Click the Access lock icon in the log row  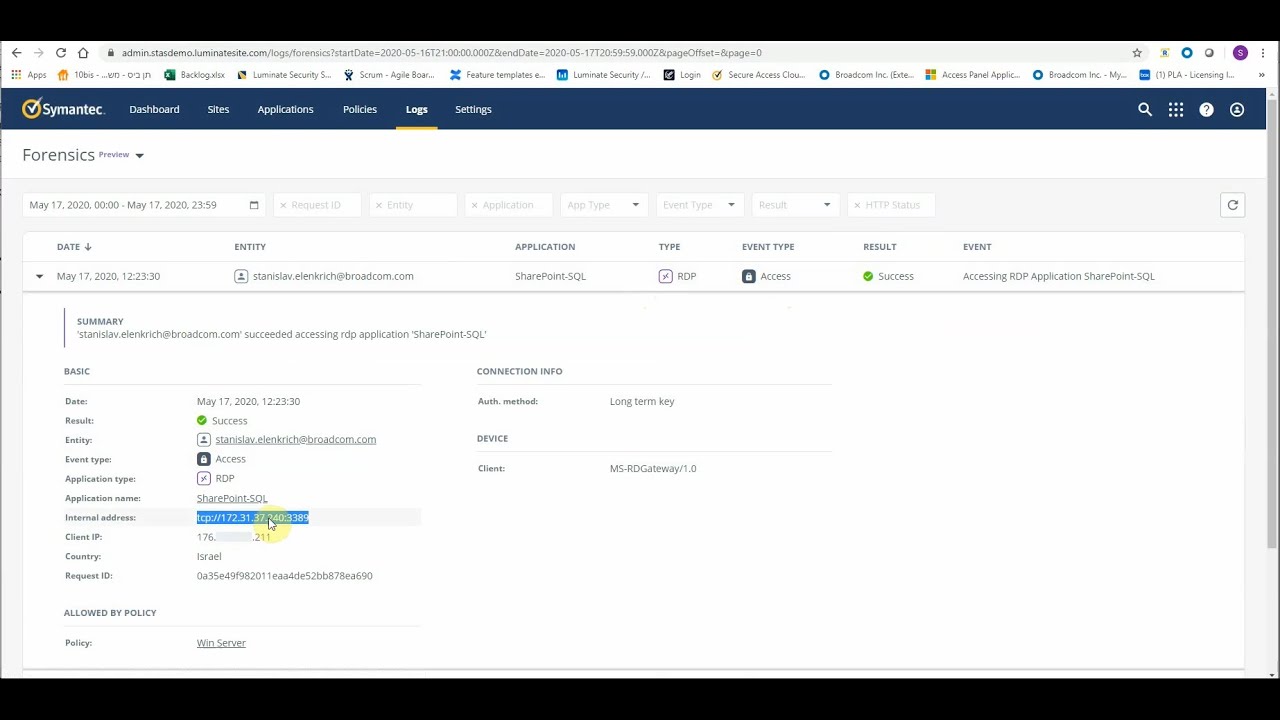point(749,276)
